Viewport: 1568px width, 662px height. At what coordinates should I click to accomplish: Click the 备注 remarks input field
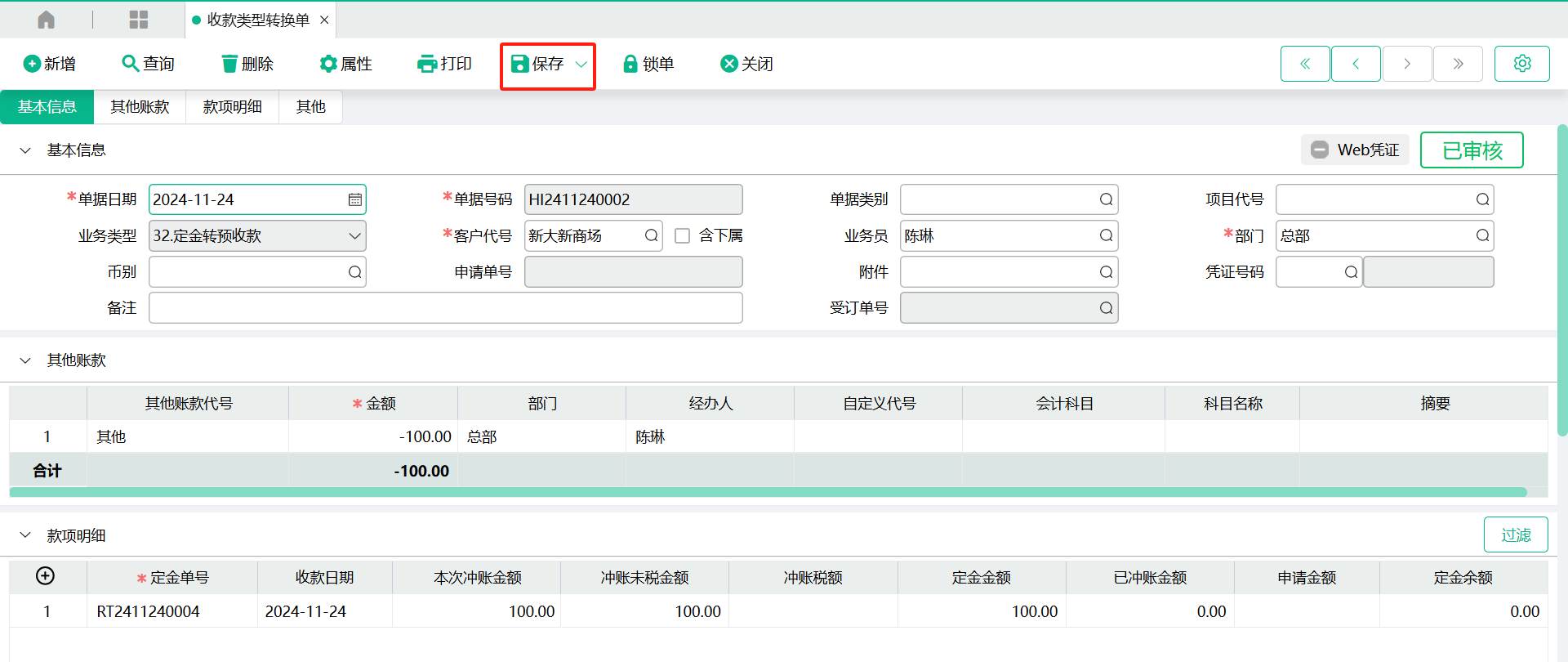point(445,308)
